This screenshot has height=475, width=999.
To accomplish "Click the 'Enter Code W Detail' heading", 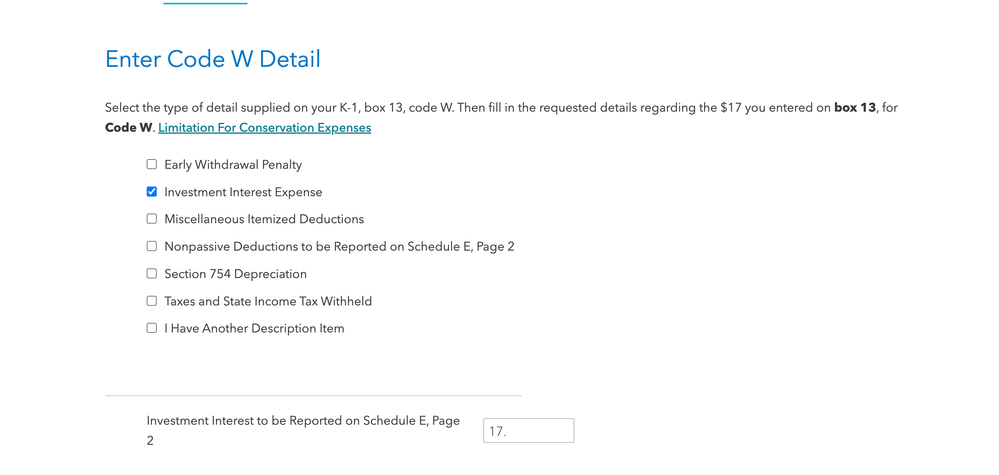I will coord(213,59).
